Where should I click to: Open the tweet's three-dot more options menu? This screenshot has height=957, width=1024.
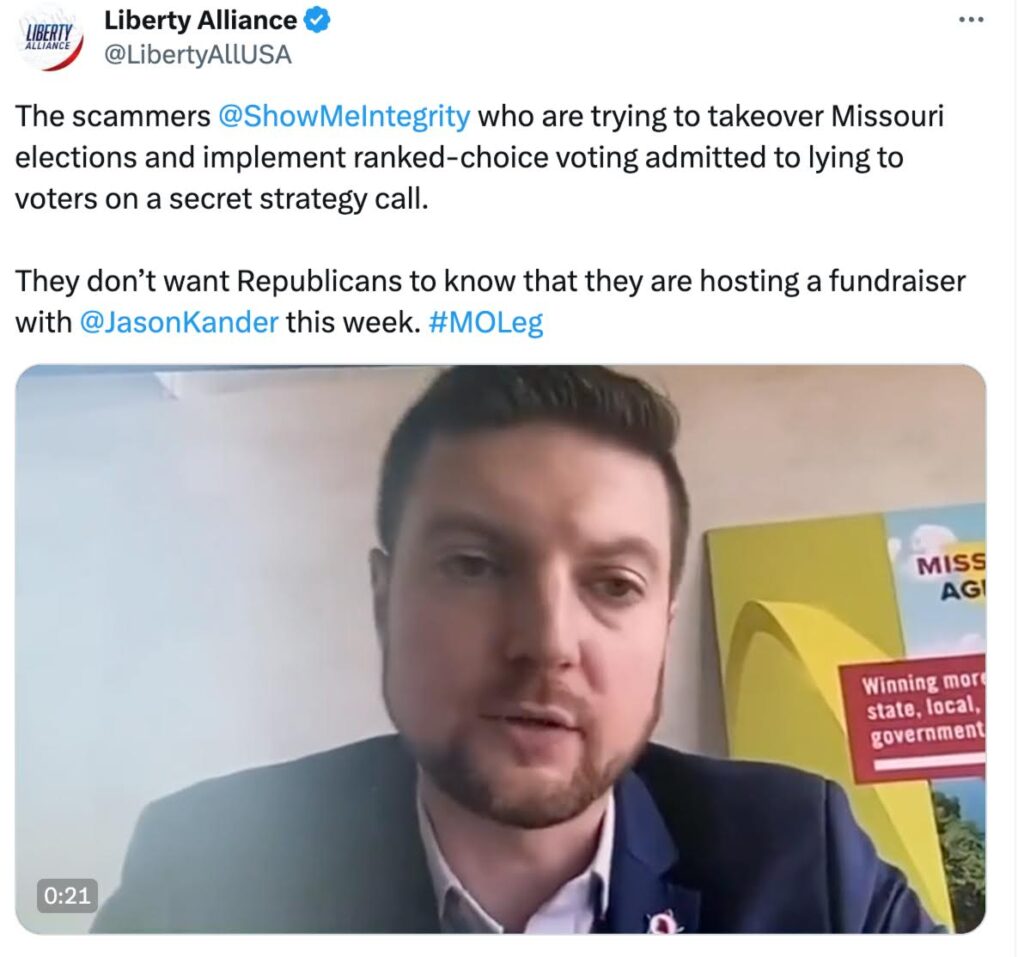[x=971, y=20]
